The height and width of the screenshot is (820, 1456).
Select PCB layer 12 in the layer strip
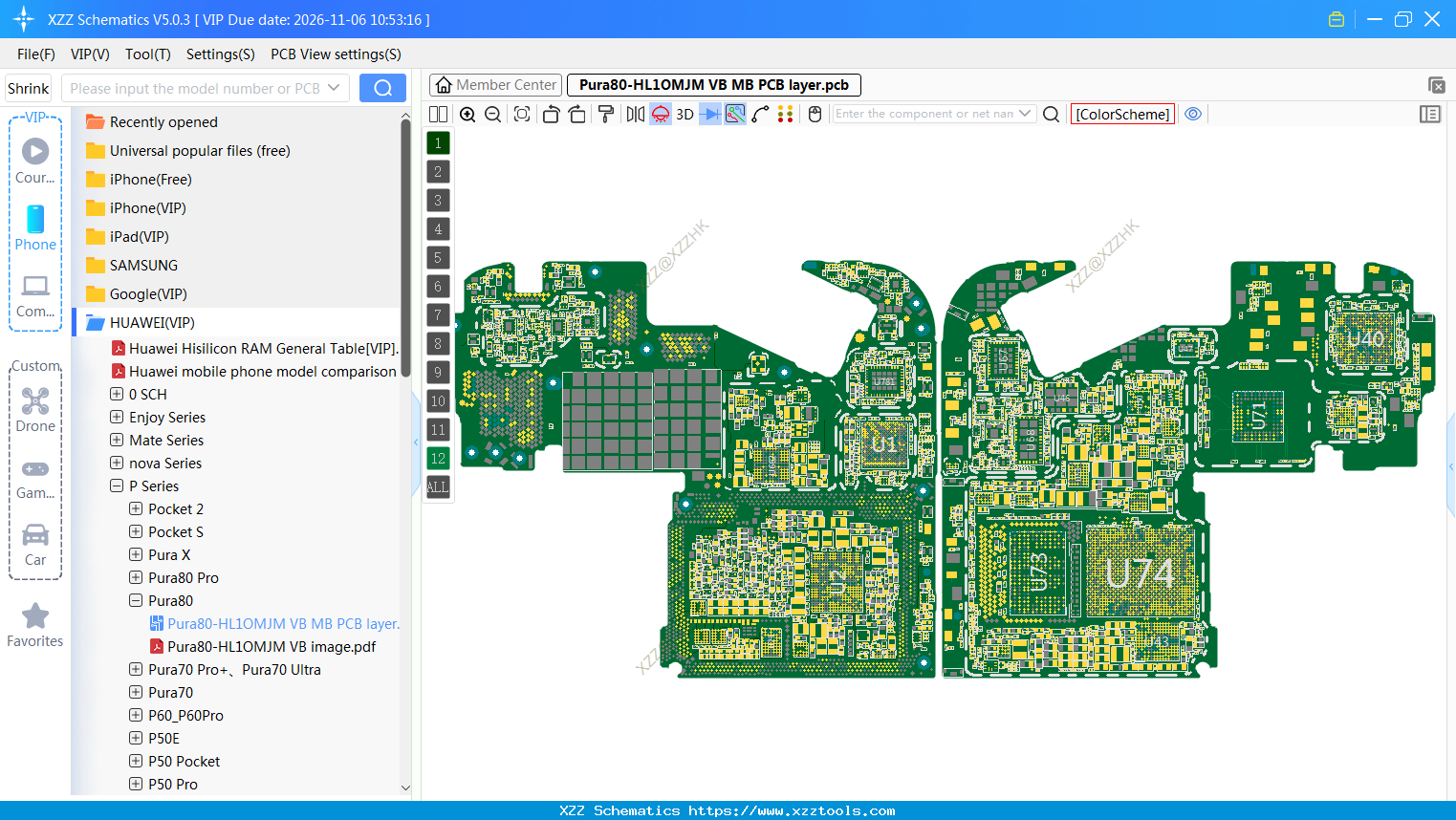[437, 459]
